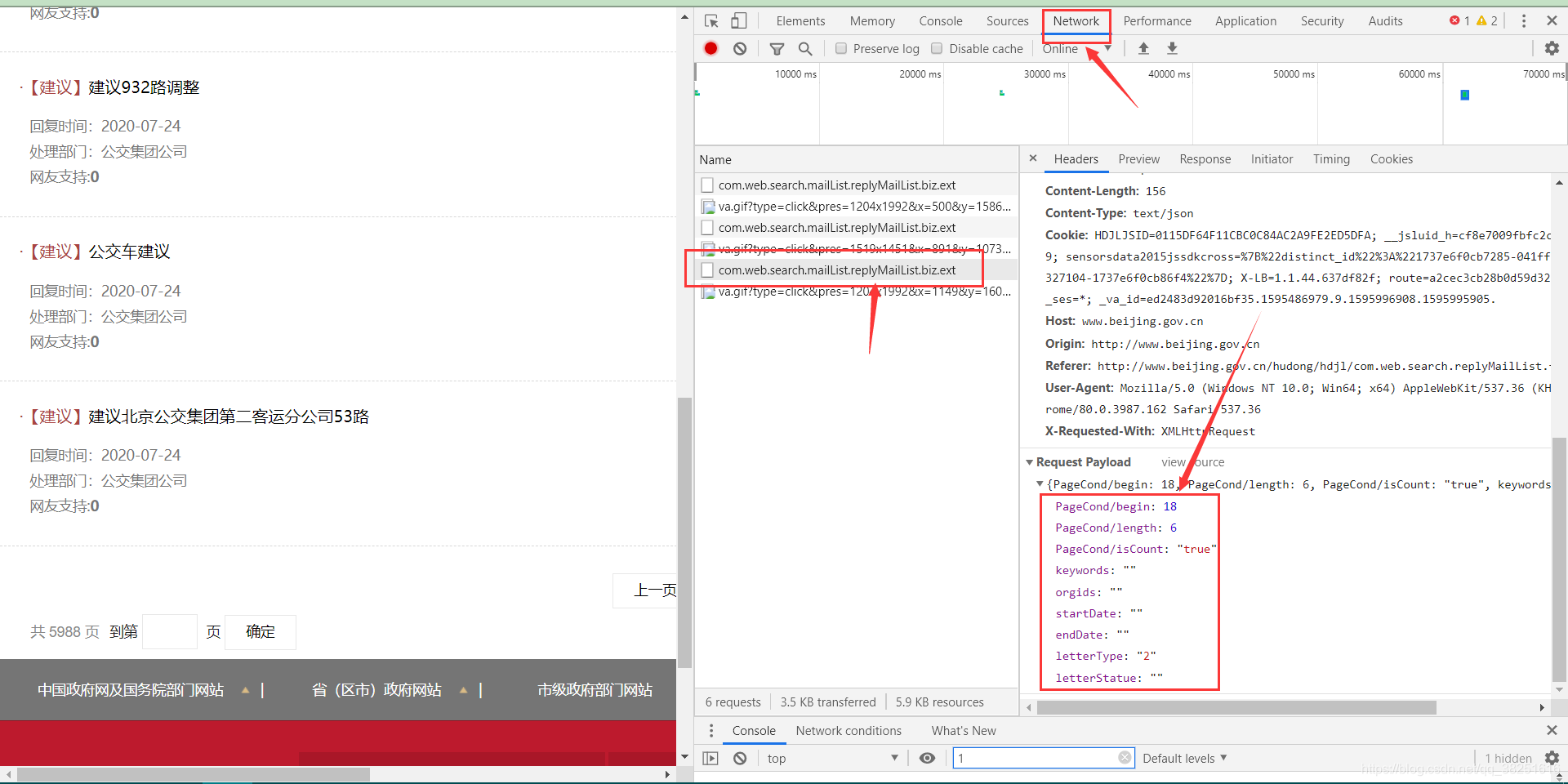Show the Response tab of the request

pos(1205,159)
